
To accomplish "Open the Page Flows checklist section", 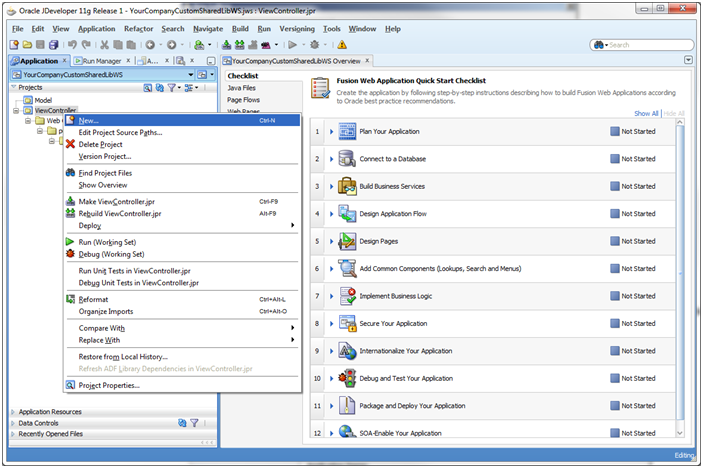I will (243, 100).
